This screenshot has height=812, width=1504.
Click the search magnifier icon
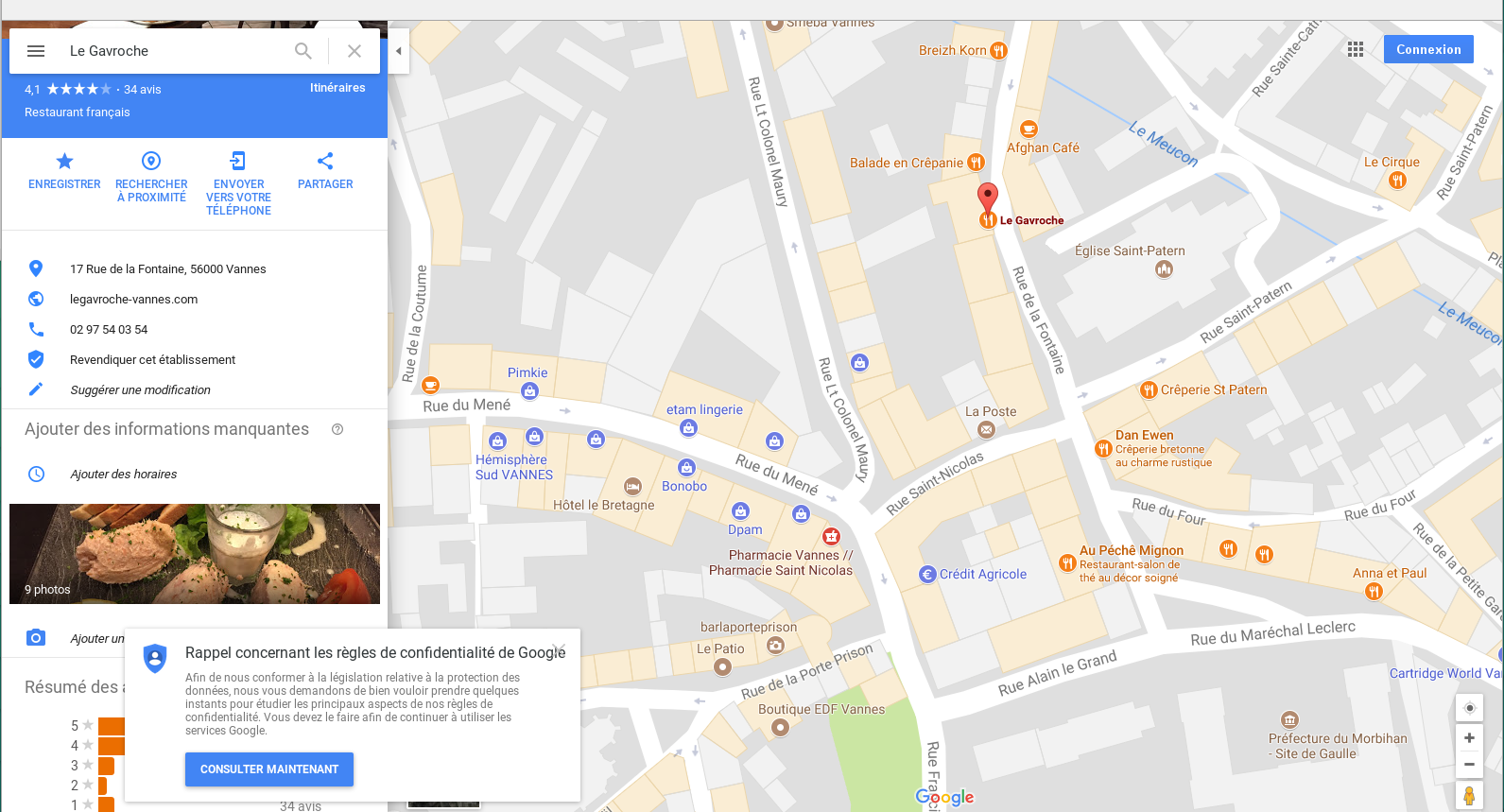click(x=303, y=51)
